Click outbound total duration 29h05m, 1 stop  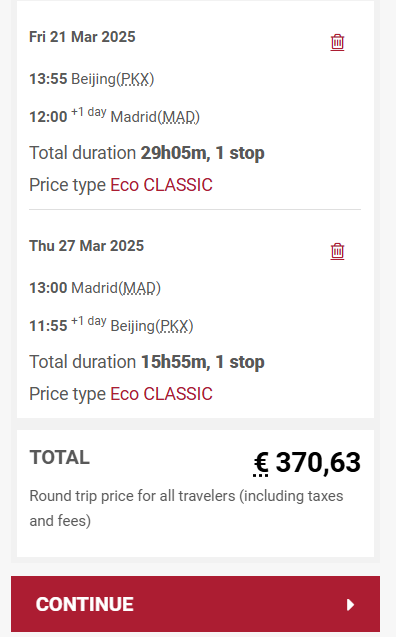pos(202,153)
